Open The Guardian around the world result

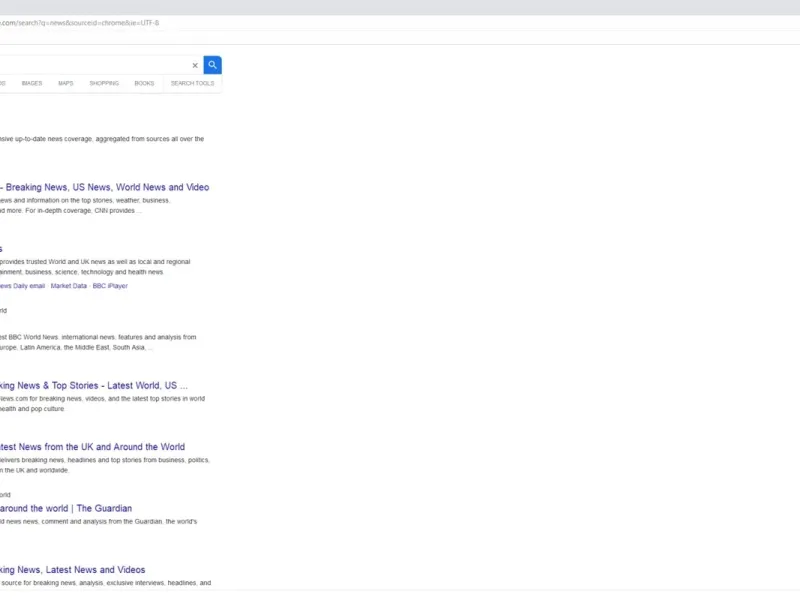[x=66, y=508]
